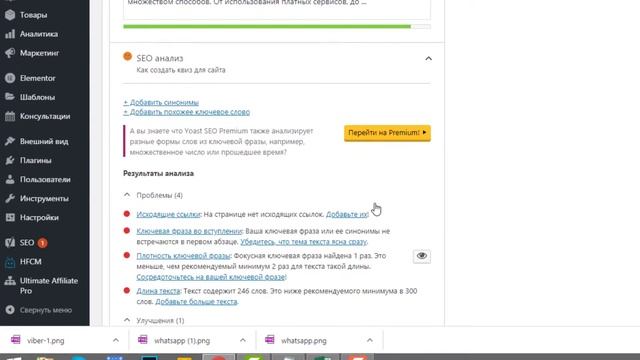Click the Добавить синонимы link
The width and height of the screenshot is (640, 360).
pos(161,102)
